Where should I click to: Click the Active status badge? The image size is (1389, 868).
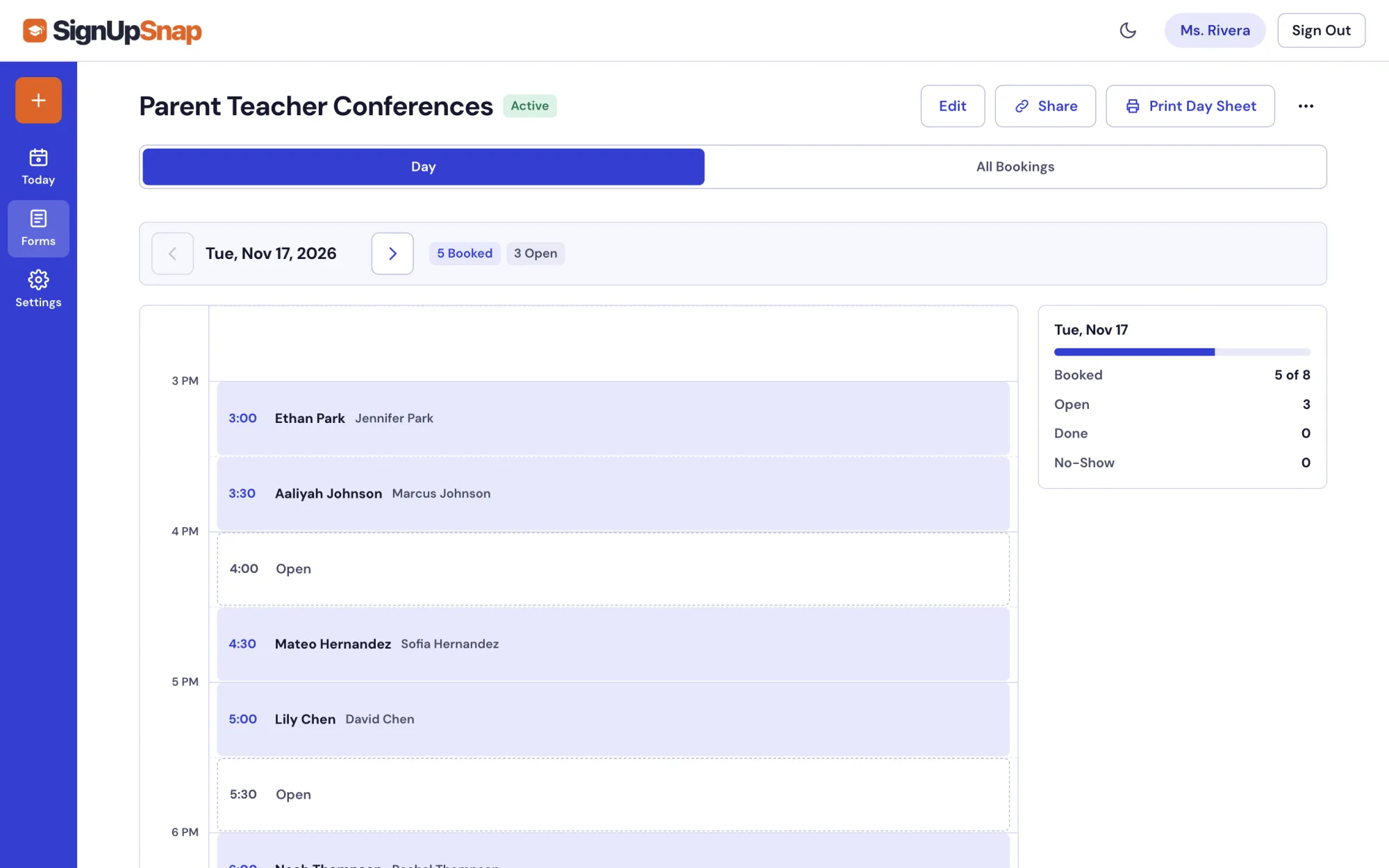[530, 106]
